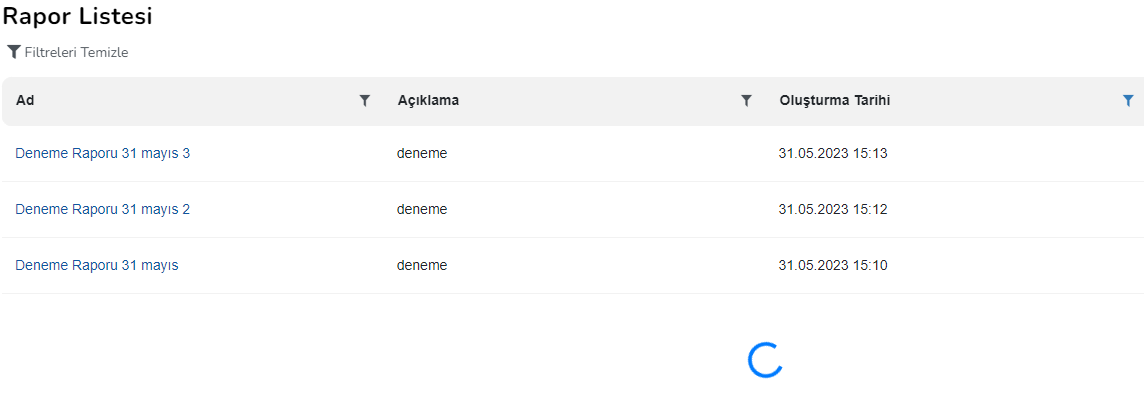This screenshot has width=1144, height=396.
Task: Open the filter icon in Ad column
Action: tap(365, 101)
